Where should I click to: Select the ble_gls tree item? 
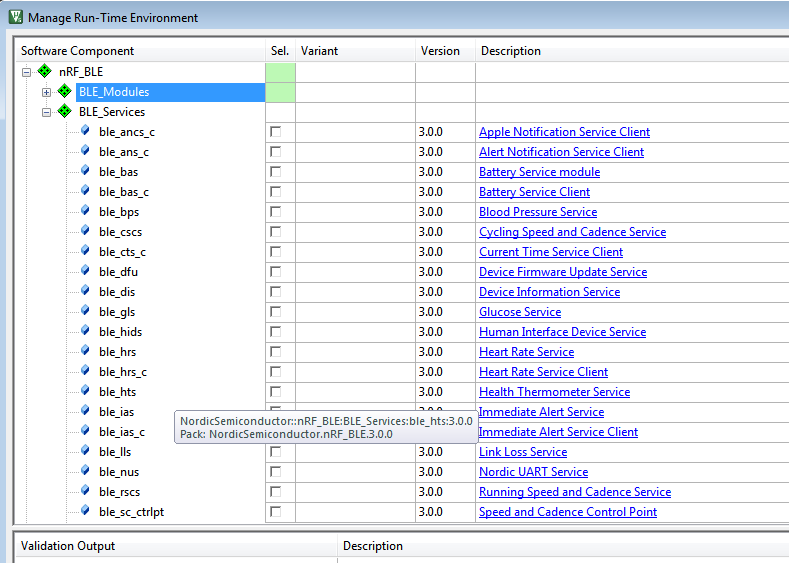(x=117, y=312)
